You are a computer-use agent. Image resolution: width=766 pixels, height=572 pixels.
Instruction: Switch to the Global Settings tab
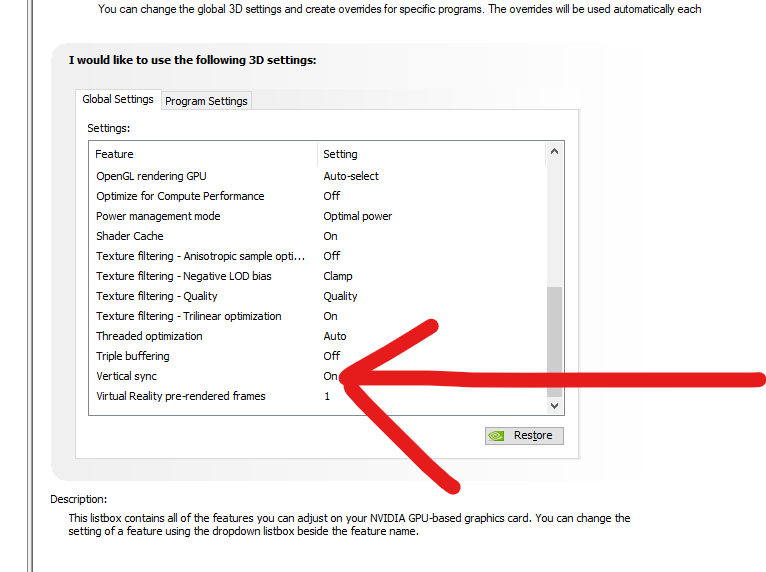[x=118, y=99]
